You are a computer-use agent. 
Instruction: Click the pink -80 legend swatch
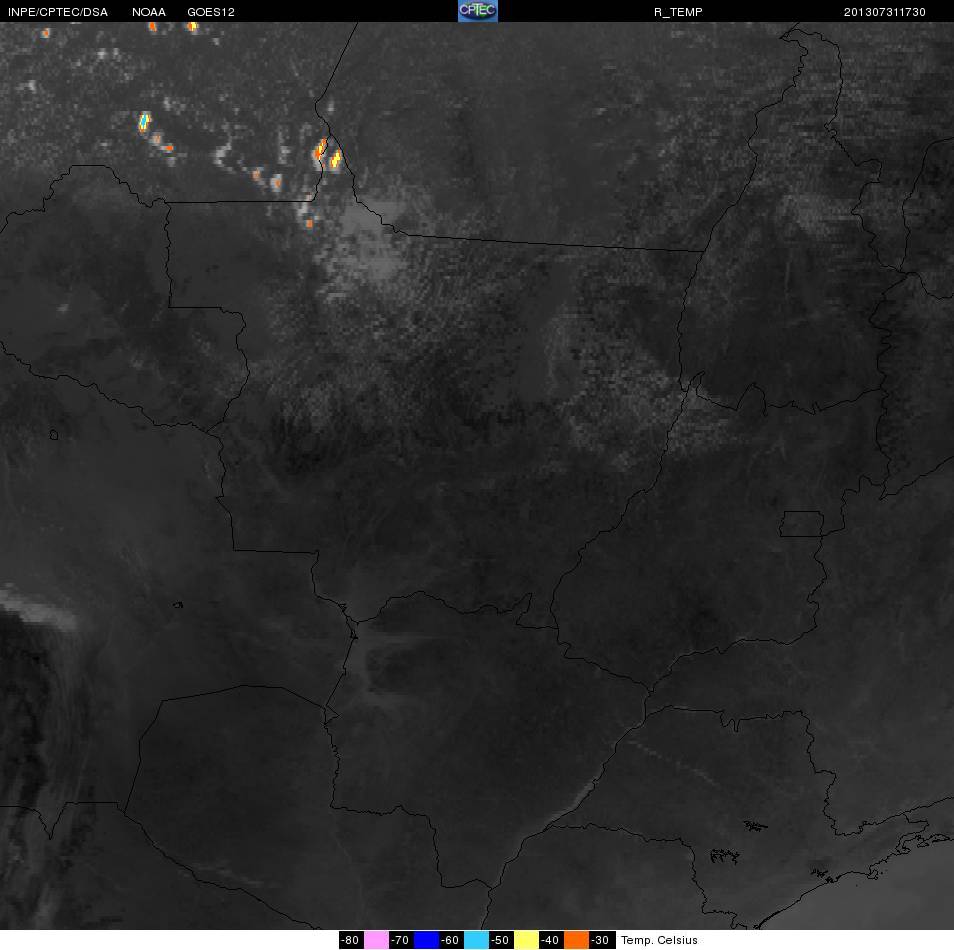point(376,940)
